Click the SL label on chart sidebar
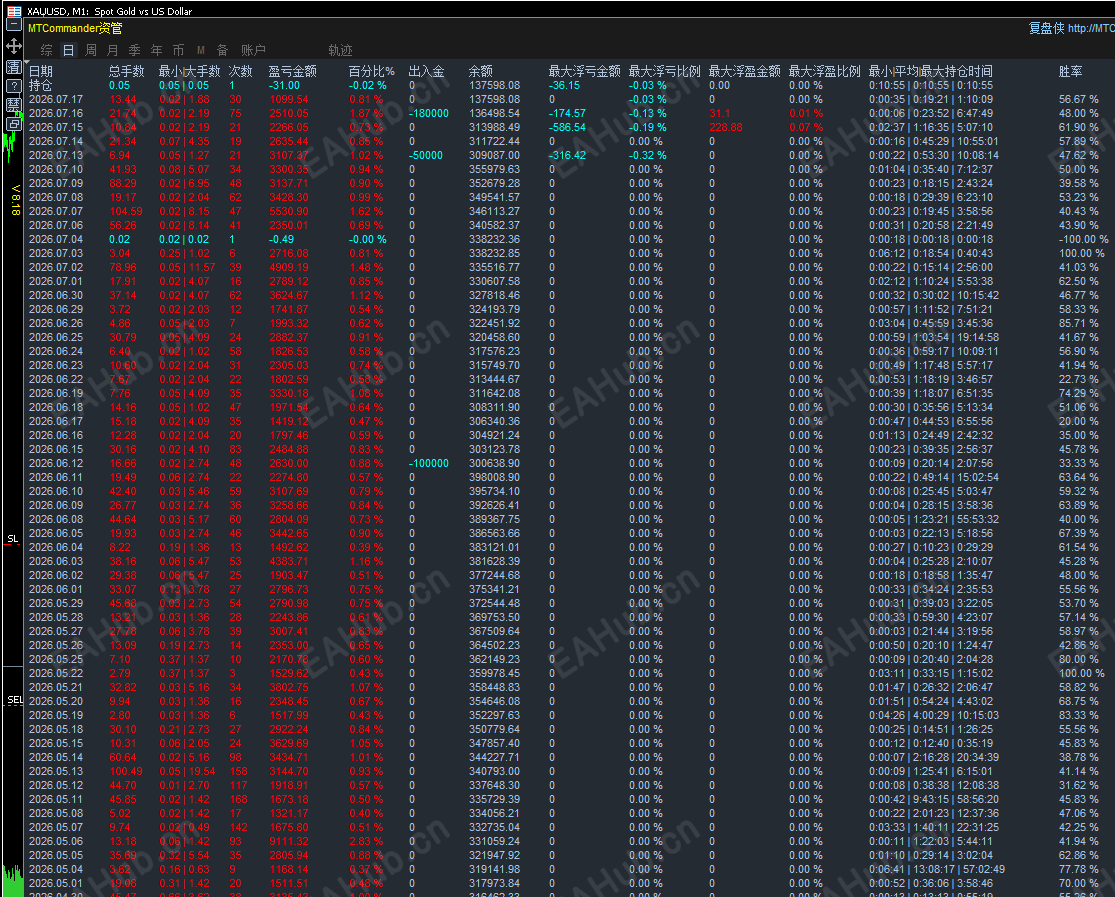 click(13, 538)
